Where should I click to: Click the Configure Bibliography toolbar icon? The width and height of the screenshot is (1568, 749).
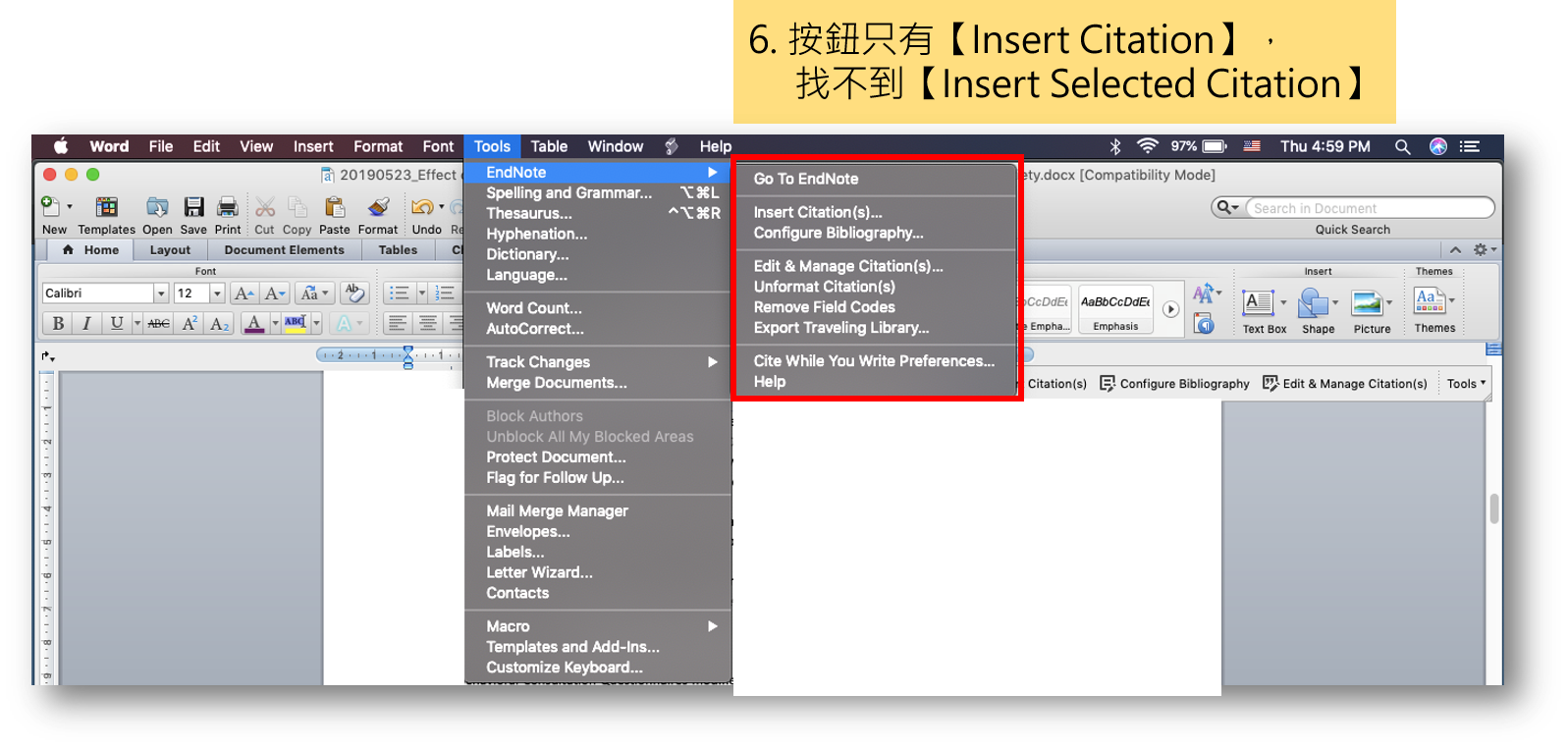(x=1108, y=384)
